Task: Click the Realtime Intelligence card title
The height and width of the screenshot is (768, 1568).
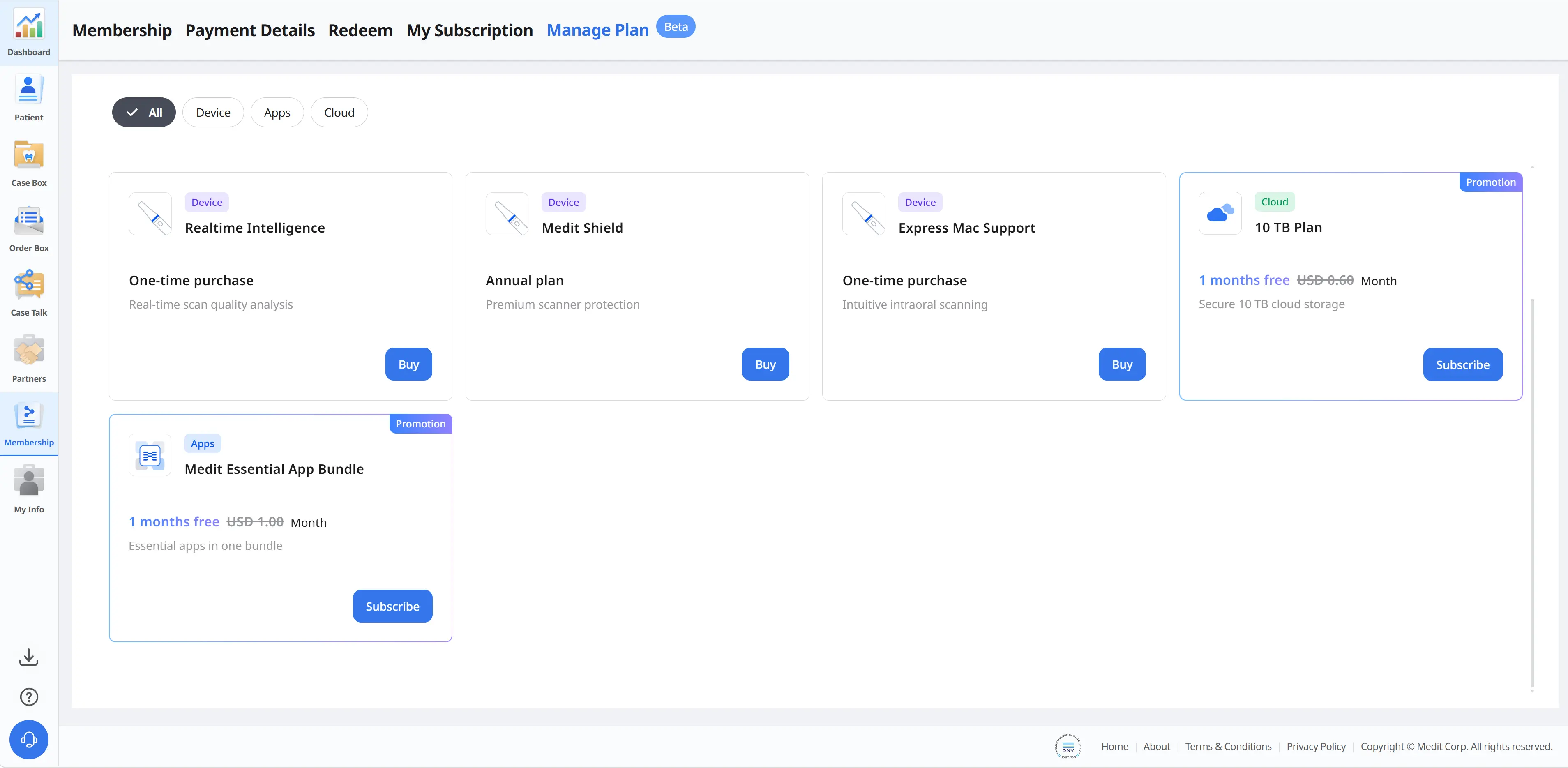Action: point(255,228)
